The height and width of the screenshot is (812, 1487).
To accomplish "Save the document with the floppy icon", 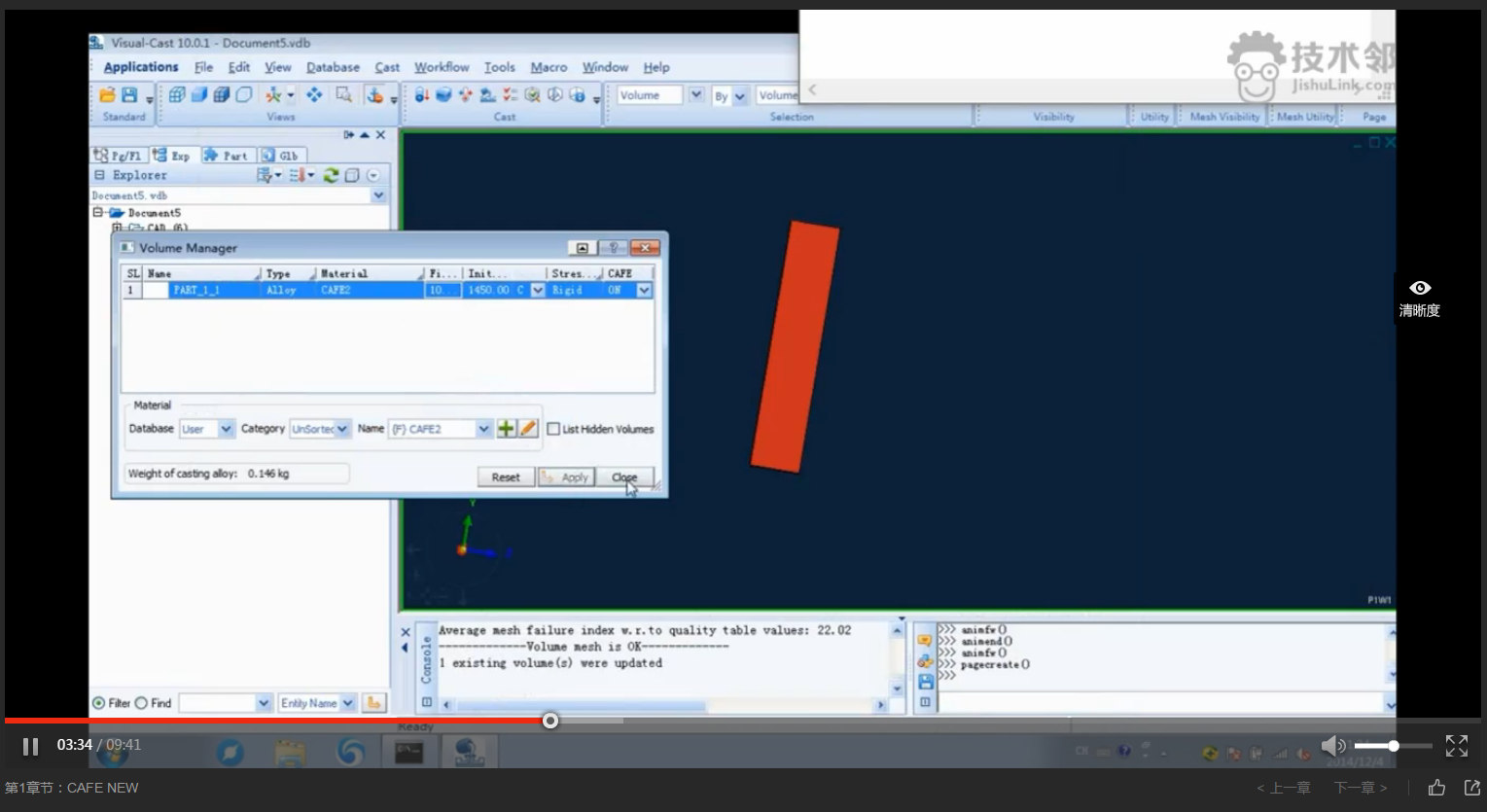I will (x=129, y=95).
